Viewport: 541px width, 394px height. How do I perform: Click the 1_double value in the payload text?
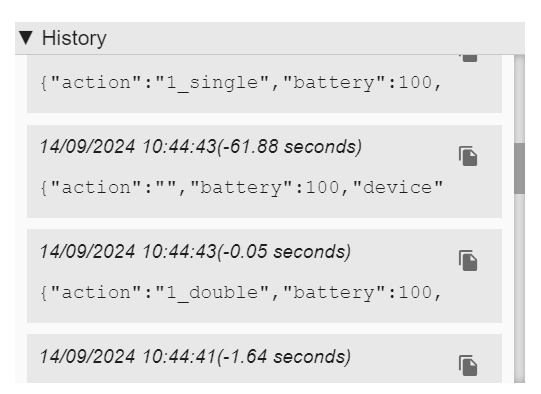coord(212,293)
